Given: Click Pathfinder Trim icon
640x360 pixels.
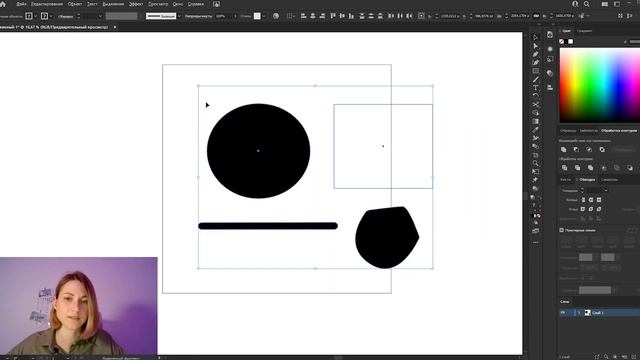Looking at the screenshot, I should pyautogui.click(x=578, y=168).
